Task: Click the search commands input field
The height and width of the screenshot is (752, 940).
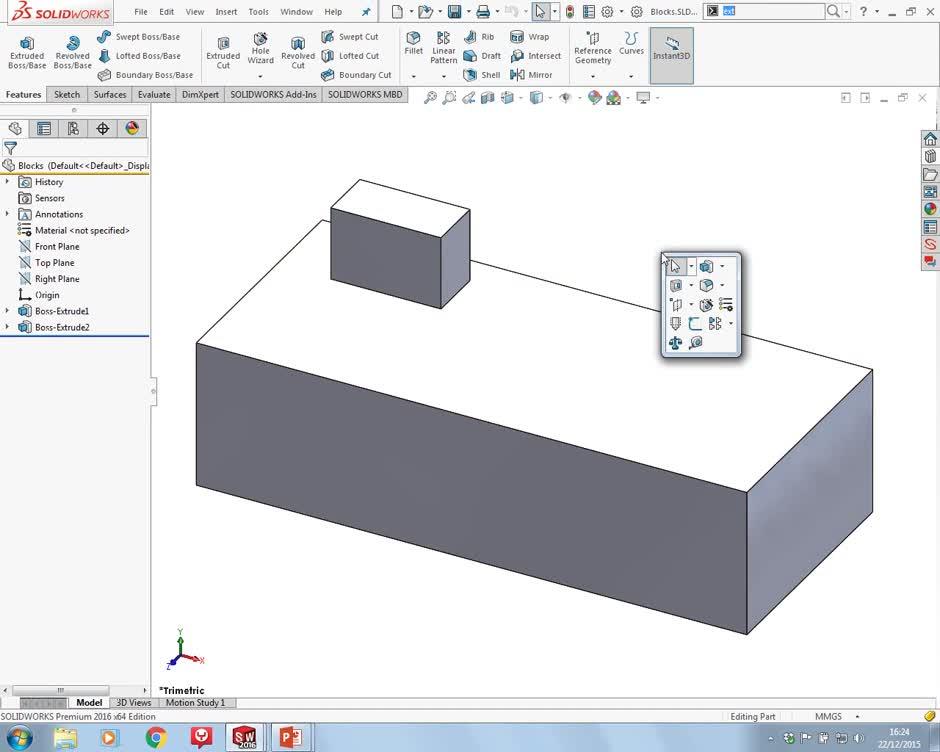Action: coord(770,11)
